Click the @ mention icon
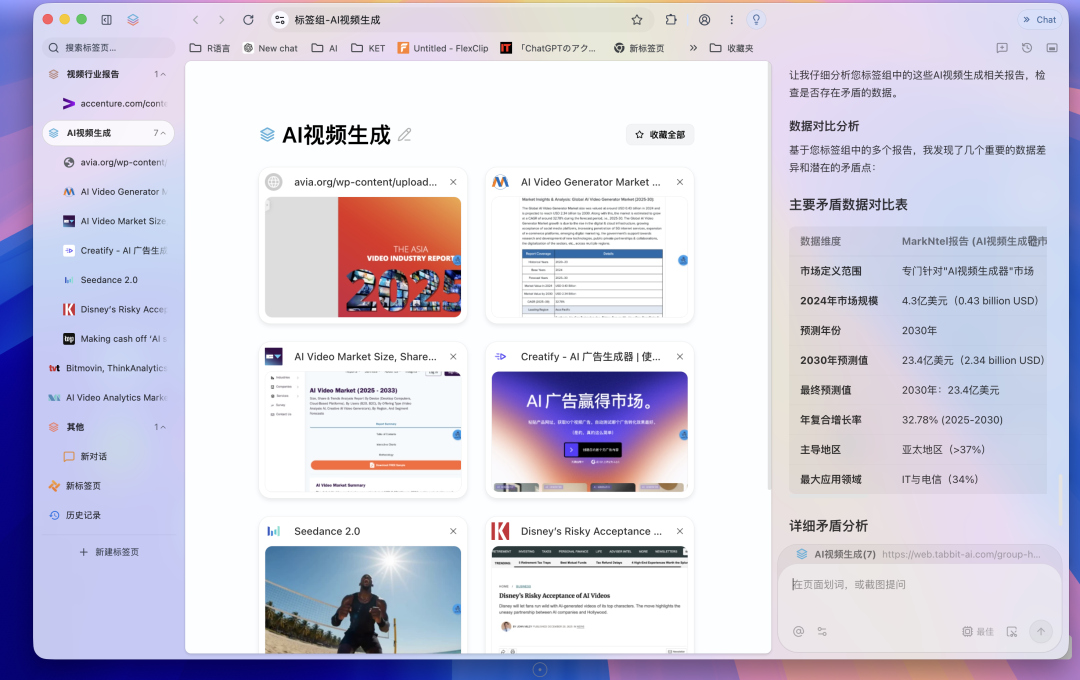The width and height of the screenshot is (1080, 680). (798, 631)
